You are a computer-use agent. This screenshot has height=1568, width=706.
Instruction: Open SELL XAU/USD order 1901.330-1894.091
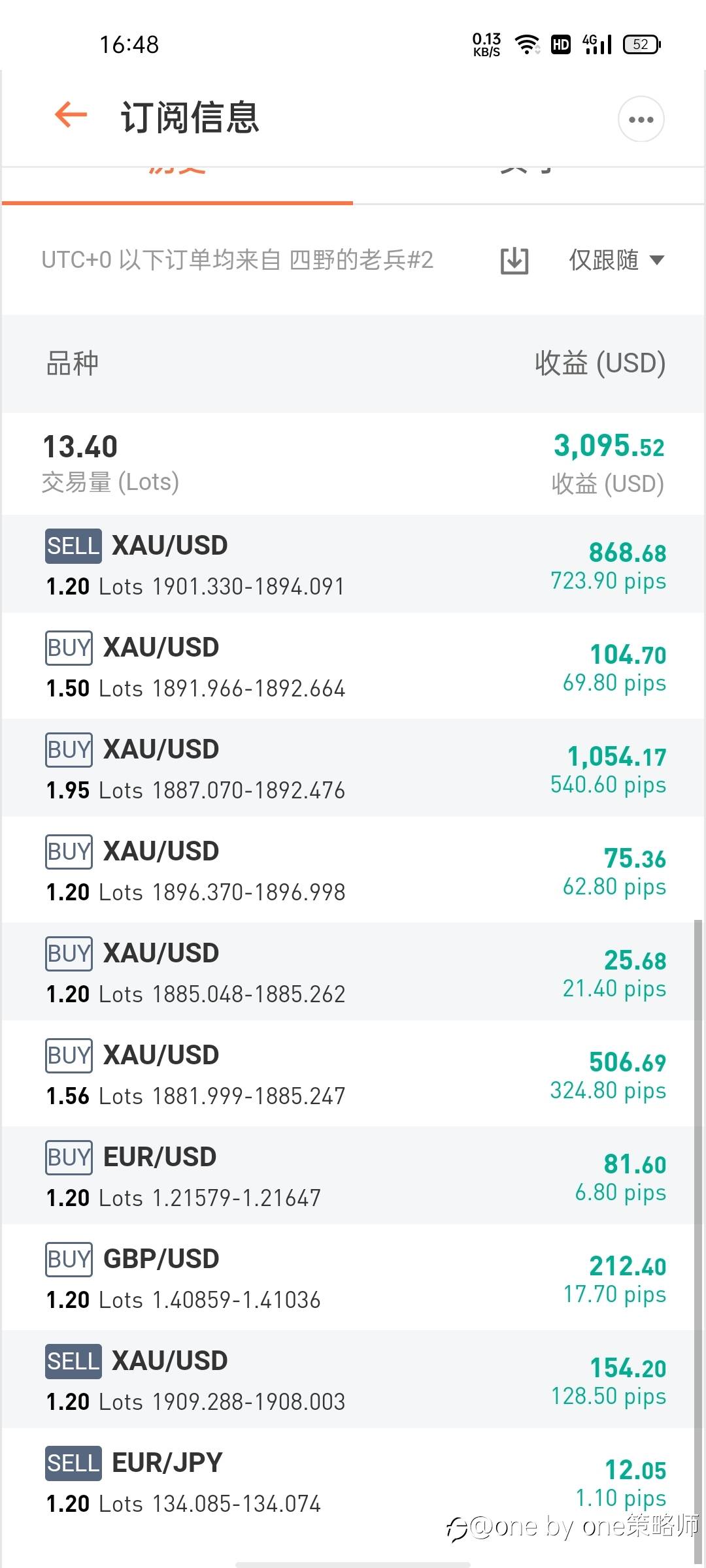(353, 564)
